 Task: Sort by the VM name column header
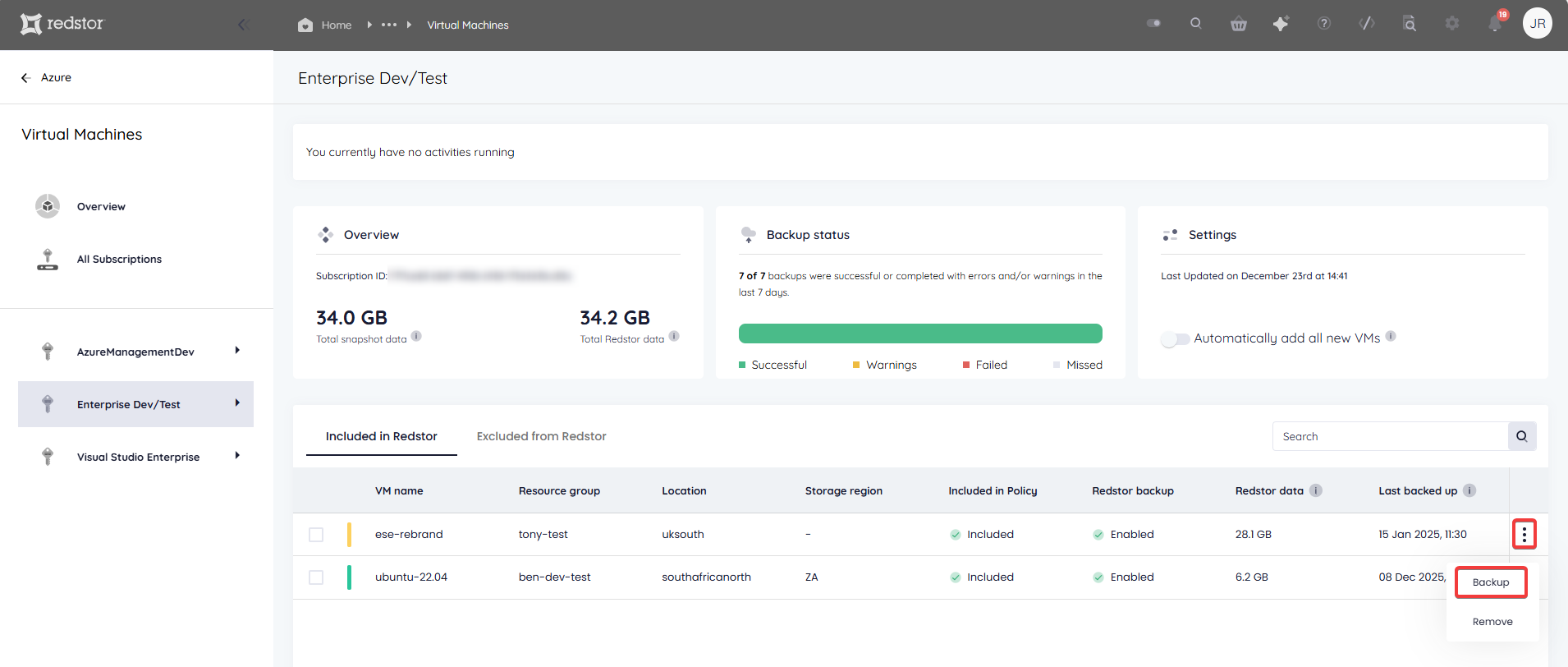coord(399,491)
